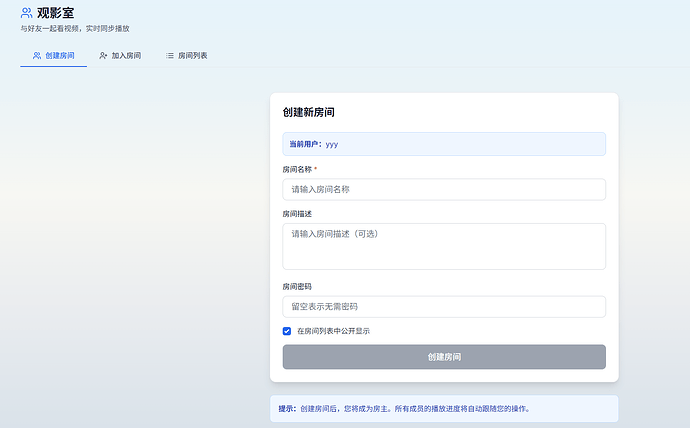
Task: Click the 提示 hint message box
Action: pyautogui.click(x=444, y=409)
